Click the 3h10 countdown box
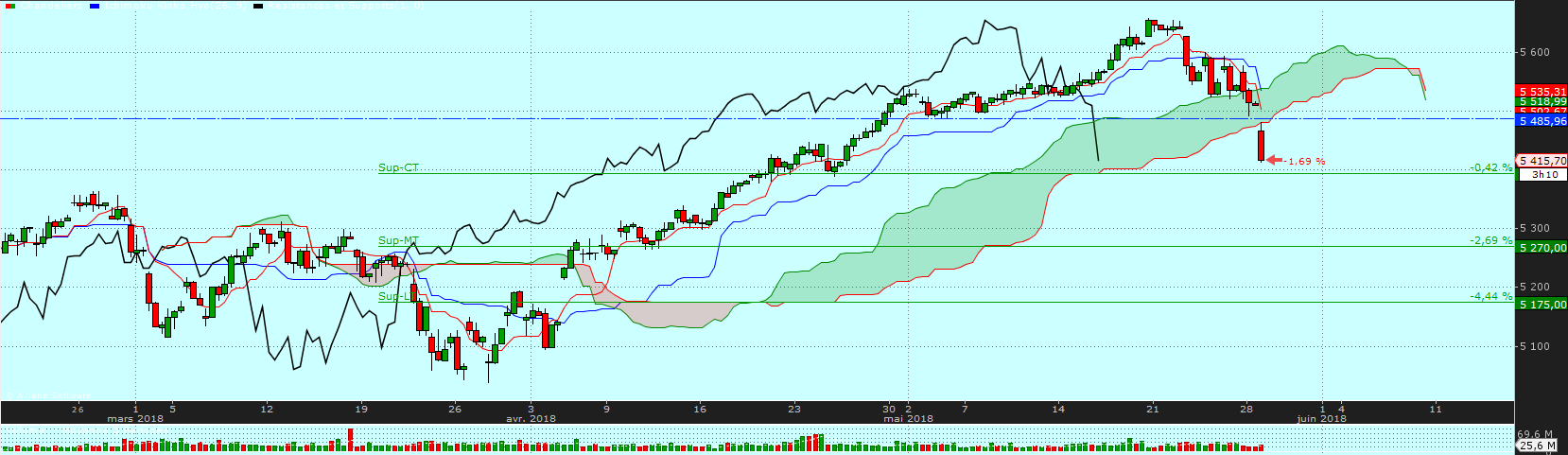 [x=1545, y=174]
